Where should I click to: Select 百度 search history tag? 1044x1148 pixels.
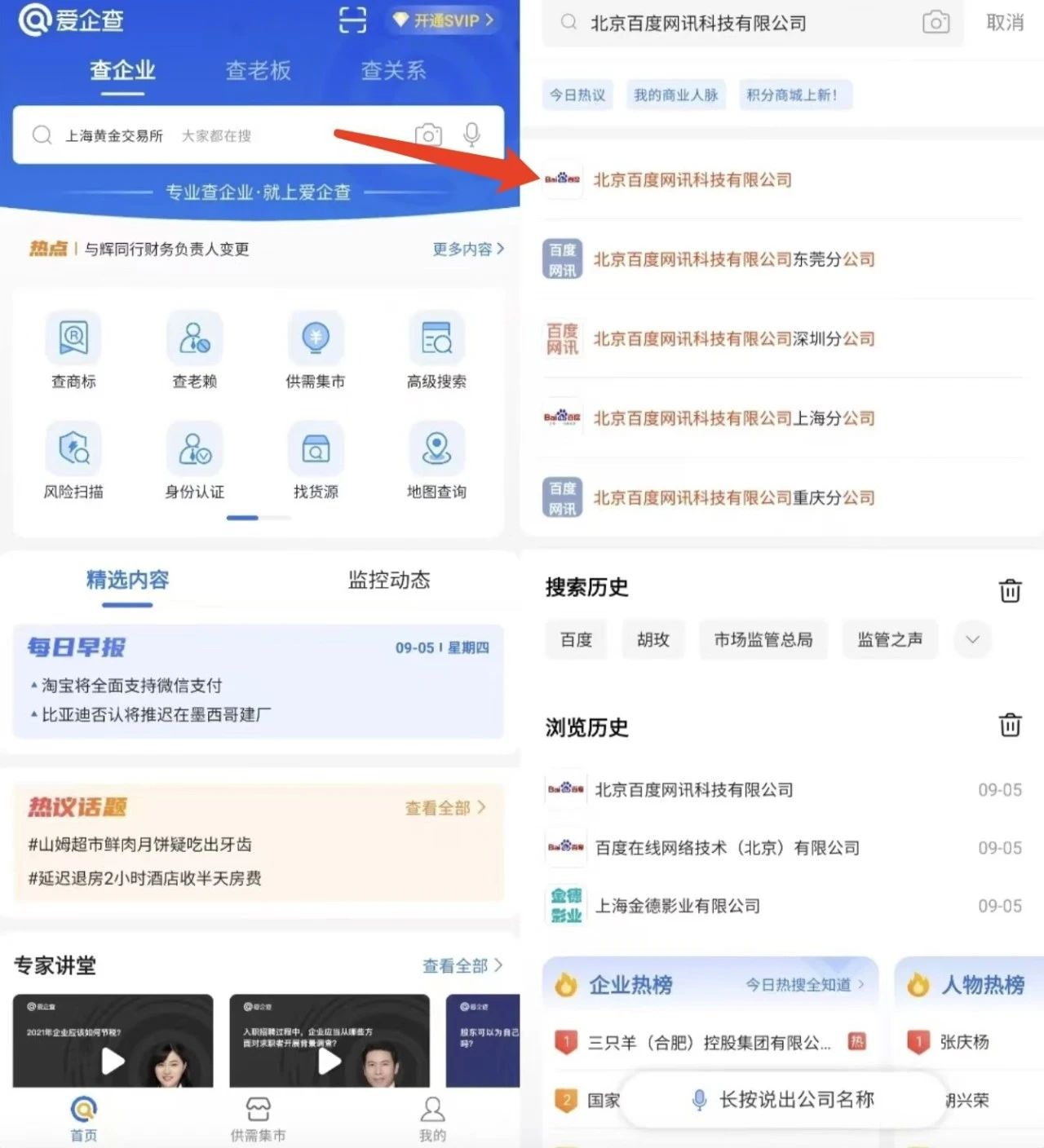pos(576,639)
